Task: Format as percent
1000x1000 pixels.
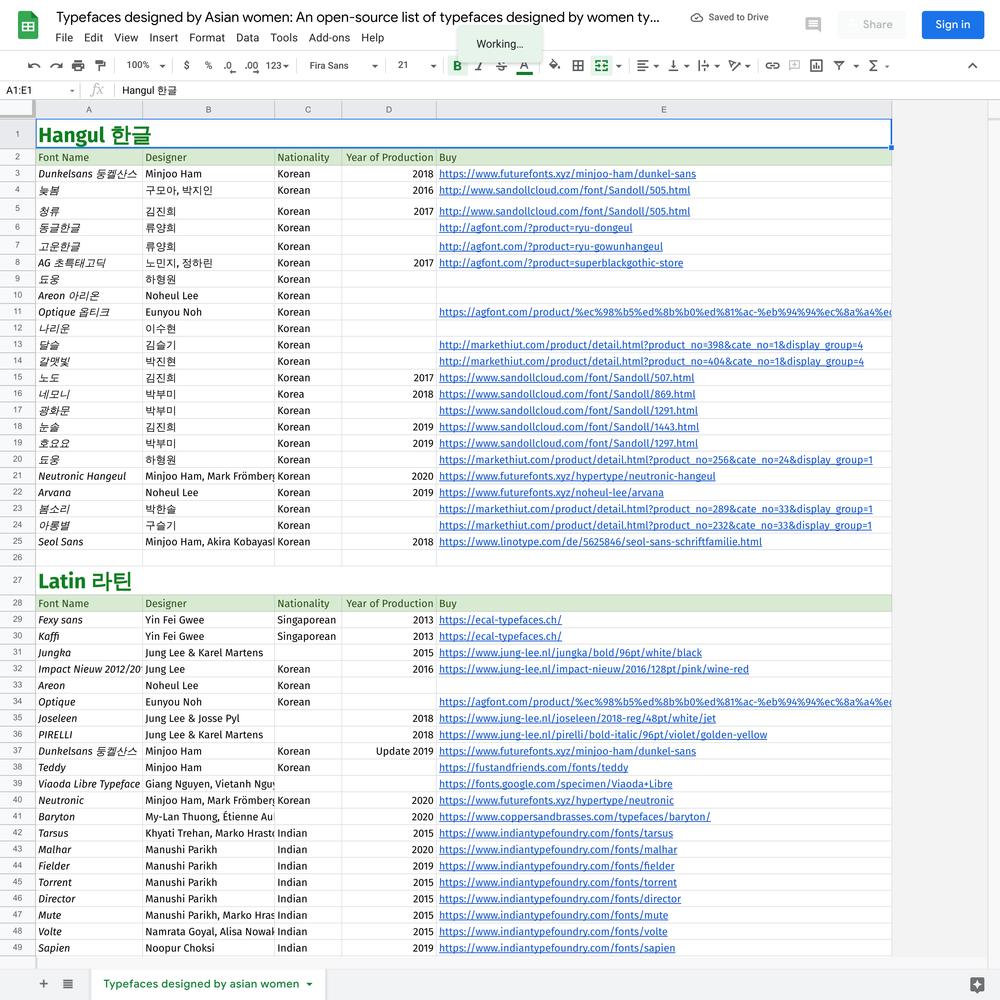Action: click(x=208, y=66)
